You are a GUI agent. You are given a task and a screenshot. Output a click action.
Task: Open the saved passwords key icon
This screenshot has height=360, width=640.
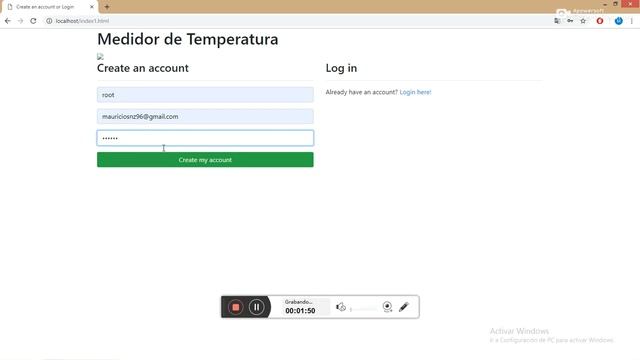point(570,21)
